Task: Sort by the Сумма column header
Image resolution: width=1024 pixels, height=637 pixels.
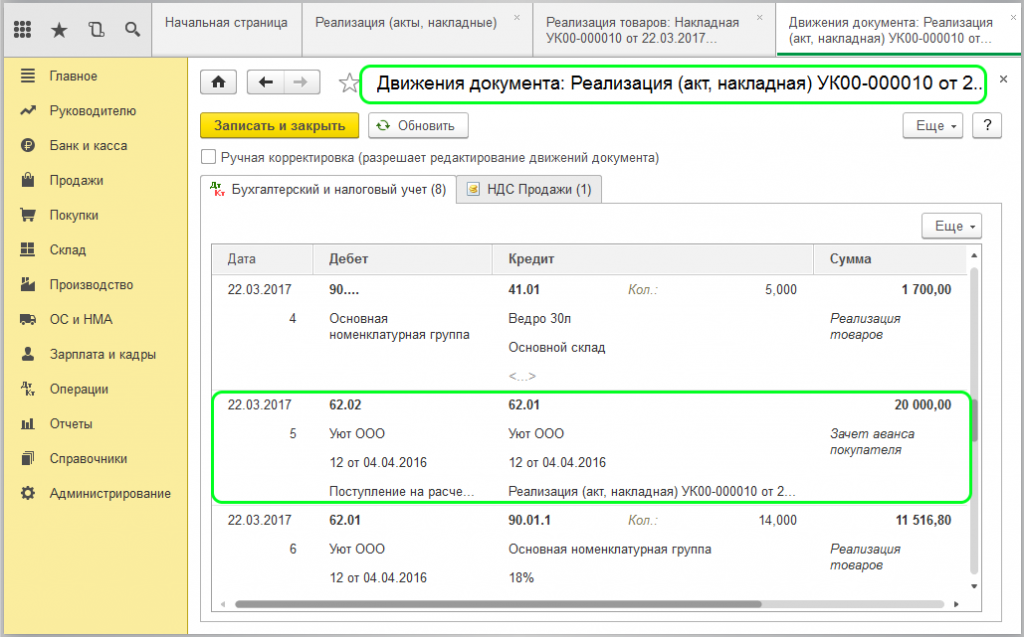Action: coord(850,259)
